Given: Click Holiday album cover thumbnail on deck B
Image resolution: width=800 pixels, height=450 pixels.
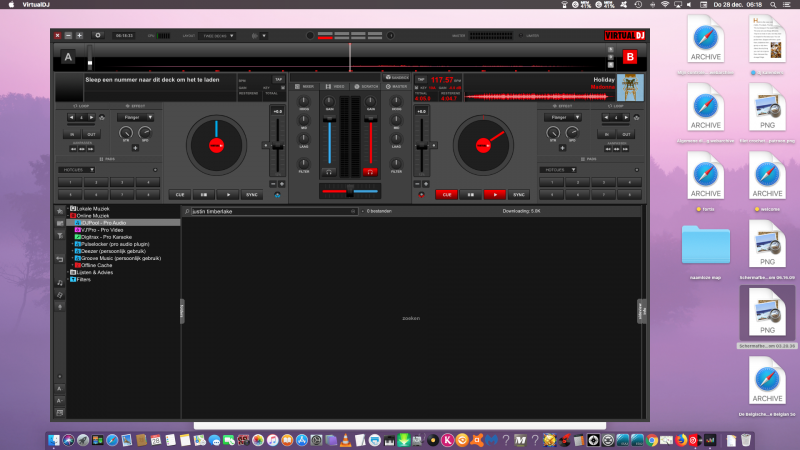Looking at the screenshot, I should [x=630, y=88].
